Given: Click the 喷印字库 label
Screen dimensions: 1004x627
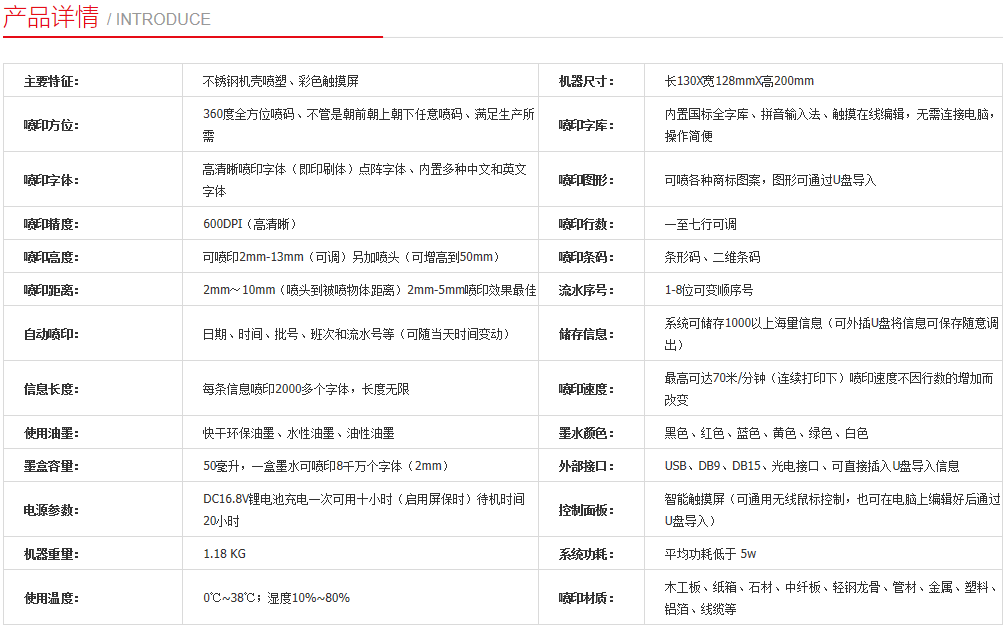Looking at the screenshot, I should coord(586,125).
